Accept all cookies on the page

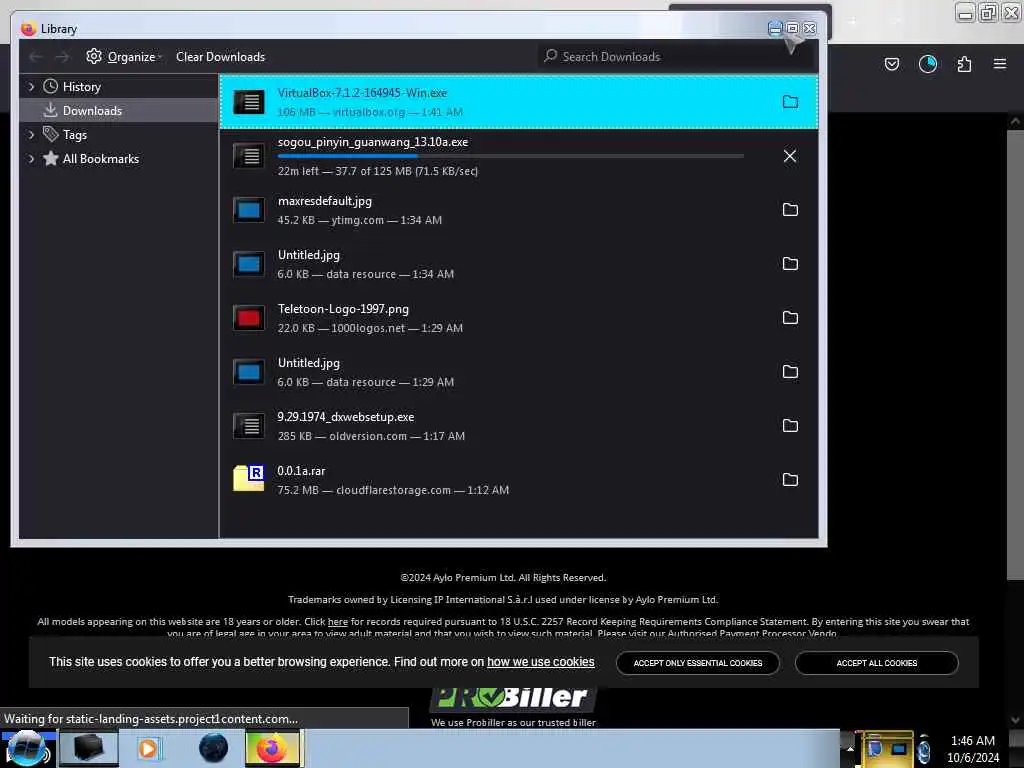[x=876, y=663]
